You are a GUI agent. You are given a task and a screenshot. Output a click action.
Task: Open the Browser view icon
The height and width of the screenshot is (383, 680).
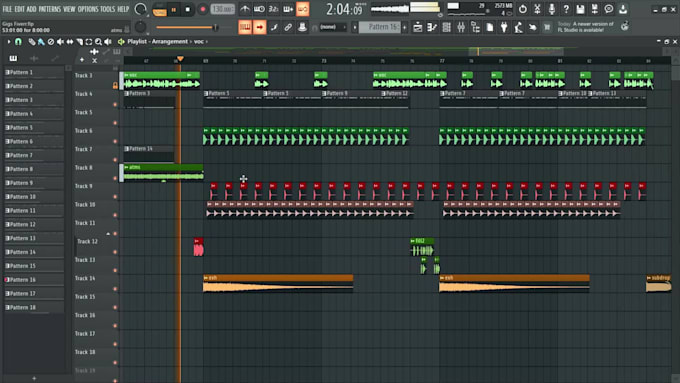(x=475, y=27)
